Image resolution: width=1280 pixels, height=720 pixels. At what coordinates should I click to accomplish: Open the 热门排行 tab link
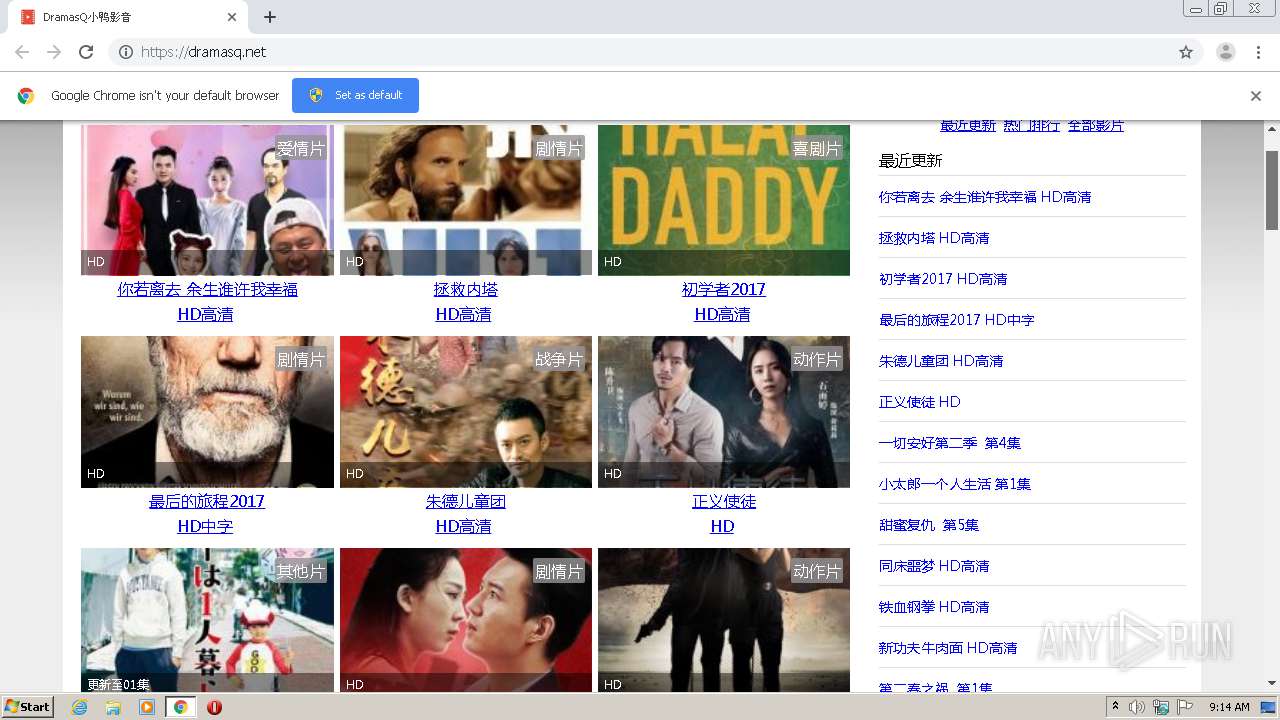[1031, 126]
